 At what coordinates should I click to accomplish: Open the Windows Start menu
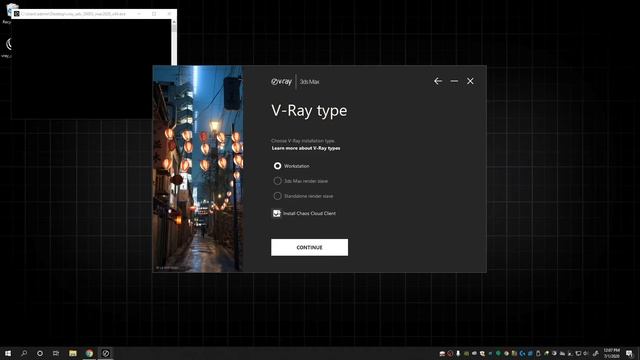[x=8, y=353]
